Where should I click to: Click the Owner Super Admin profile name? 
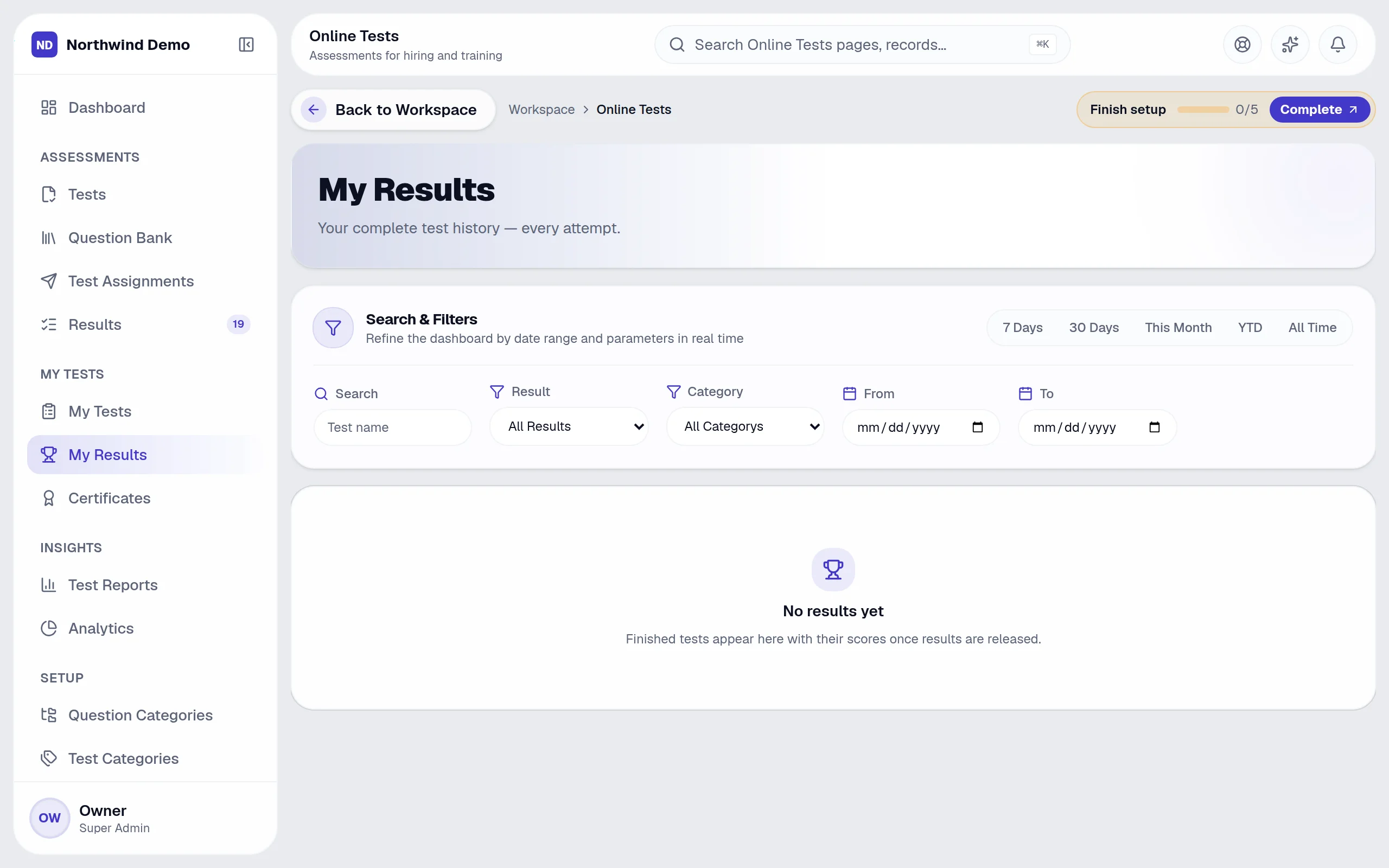pyautogui.click(x=114, y=819)
